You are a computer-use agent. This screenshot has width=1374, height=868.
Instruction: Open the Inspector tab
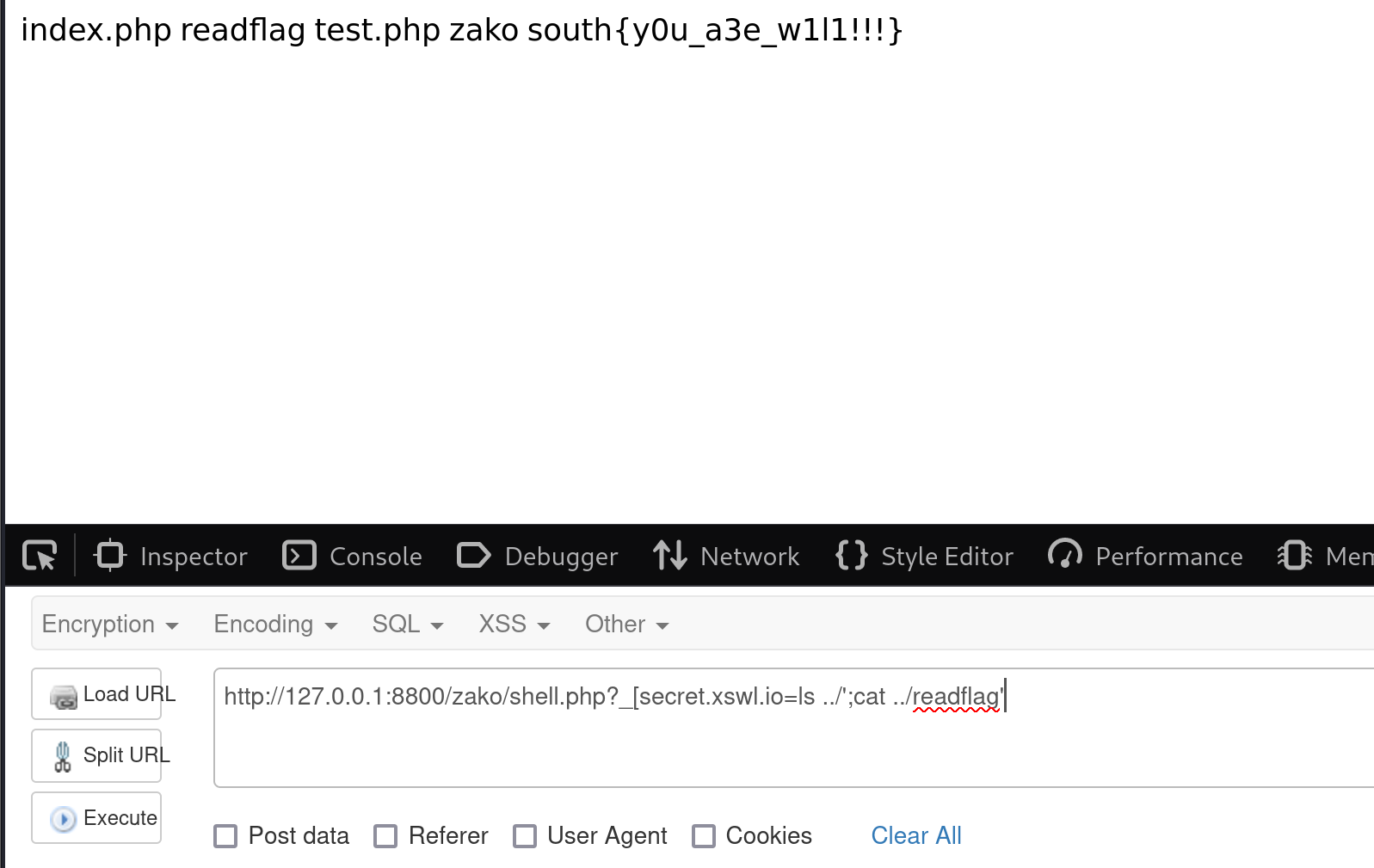pos(171,556)
